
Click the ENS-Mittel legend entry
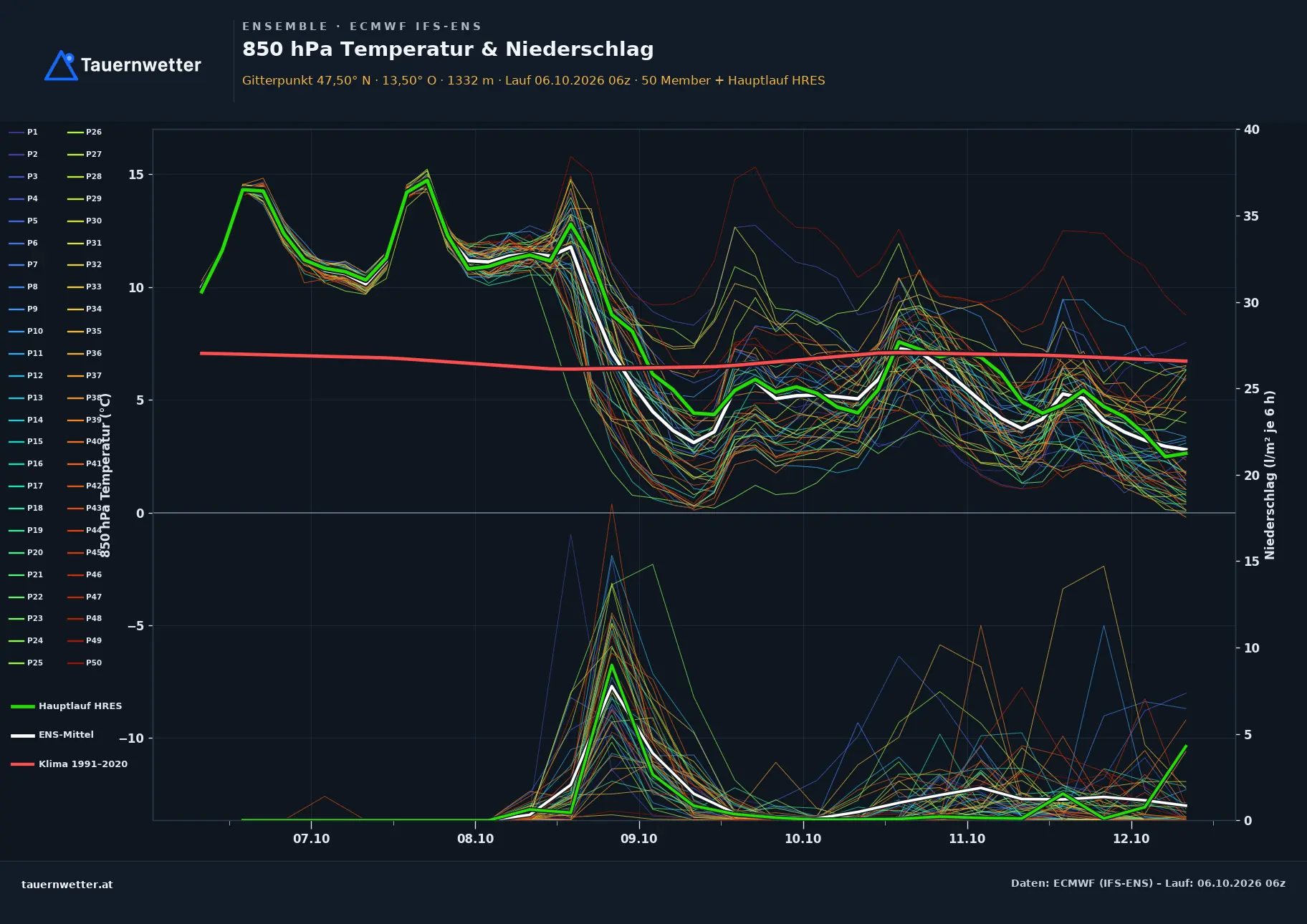pos(52,735)
